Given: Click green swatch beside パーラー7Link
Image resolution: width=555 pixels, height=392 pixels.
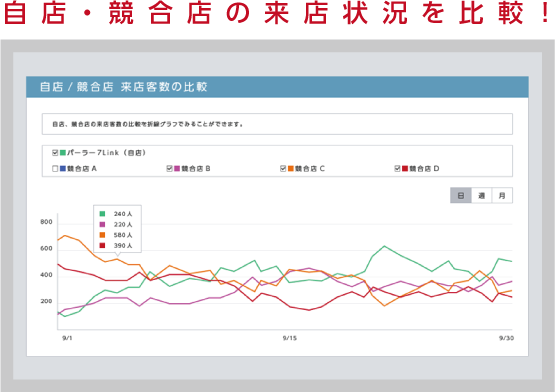Looking at the screenshot, I should click(63, 153).
